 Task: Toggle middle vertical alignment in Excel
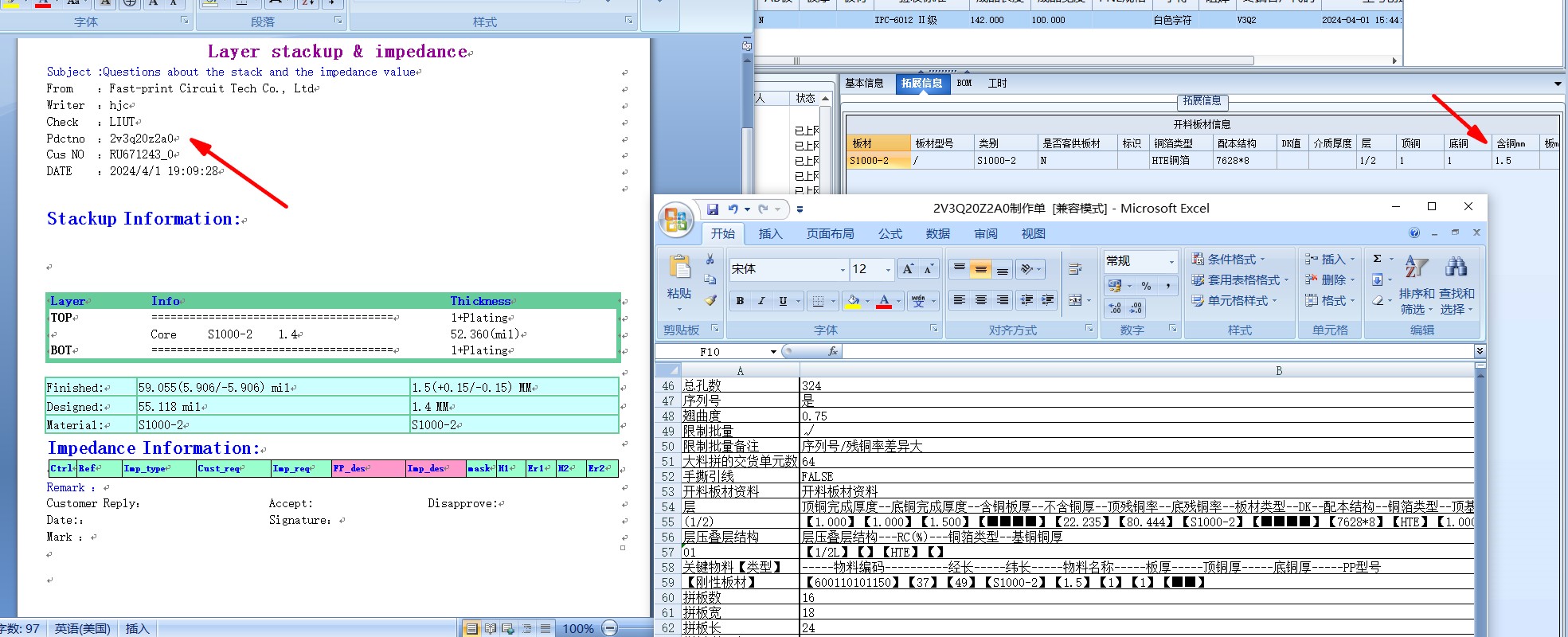click(x=981, y=269)
